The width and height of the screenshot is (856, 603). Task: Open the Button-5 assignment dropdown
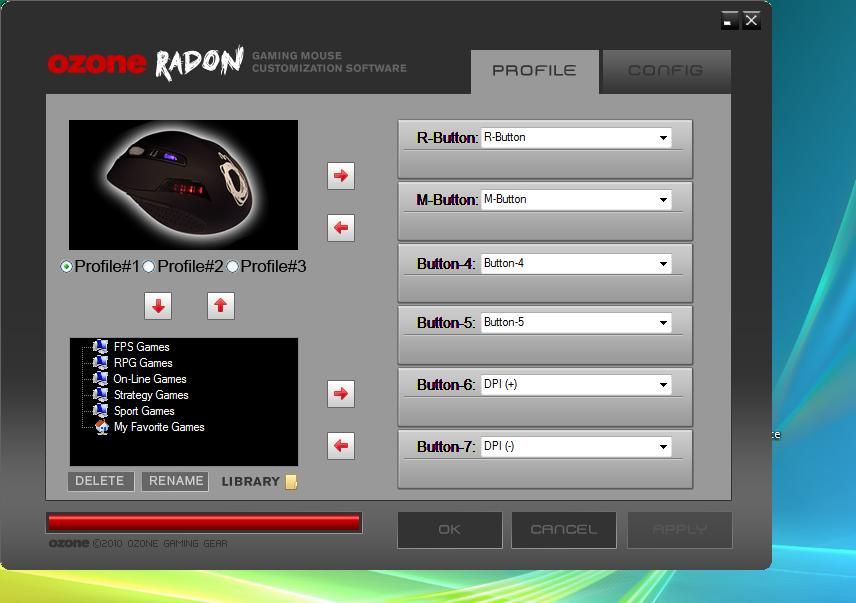(x=576, y=323)
